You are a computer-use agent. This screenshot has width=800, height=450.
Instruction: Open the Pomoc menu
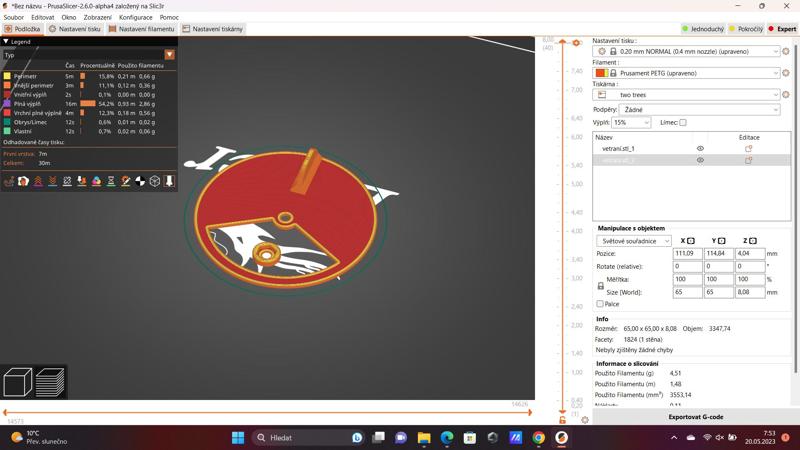tap(169, 17)
